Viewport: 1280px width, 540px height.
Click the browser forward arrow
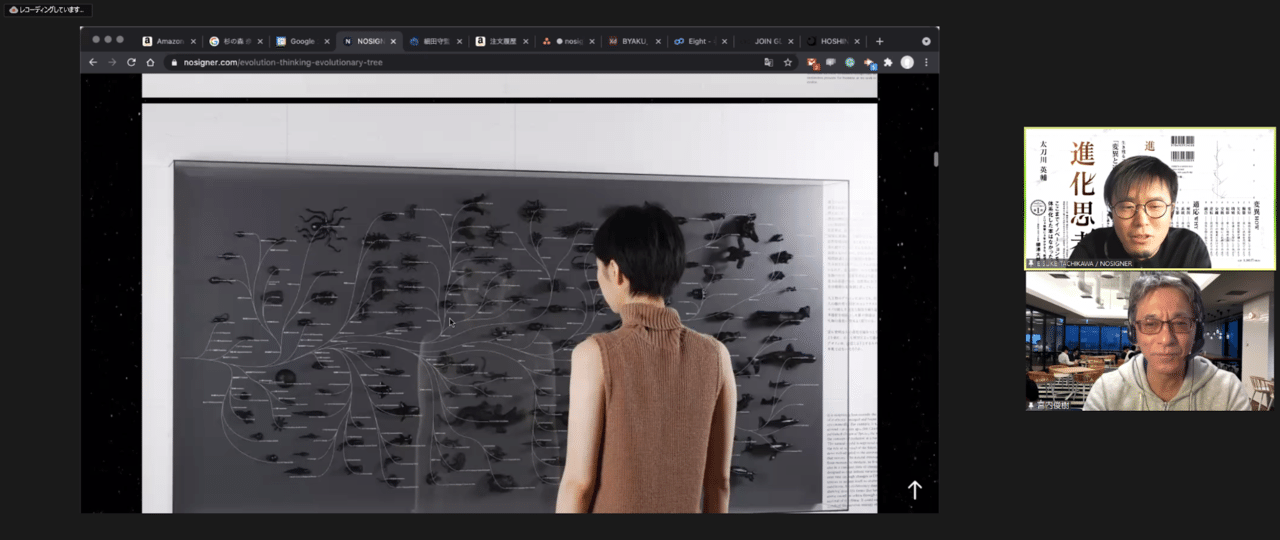[112, 62]
